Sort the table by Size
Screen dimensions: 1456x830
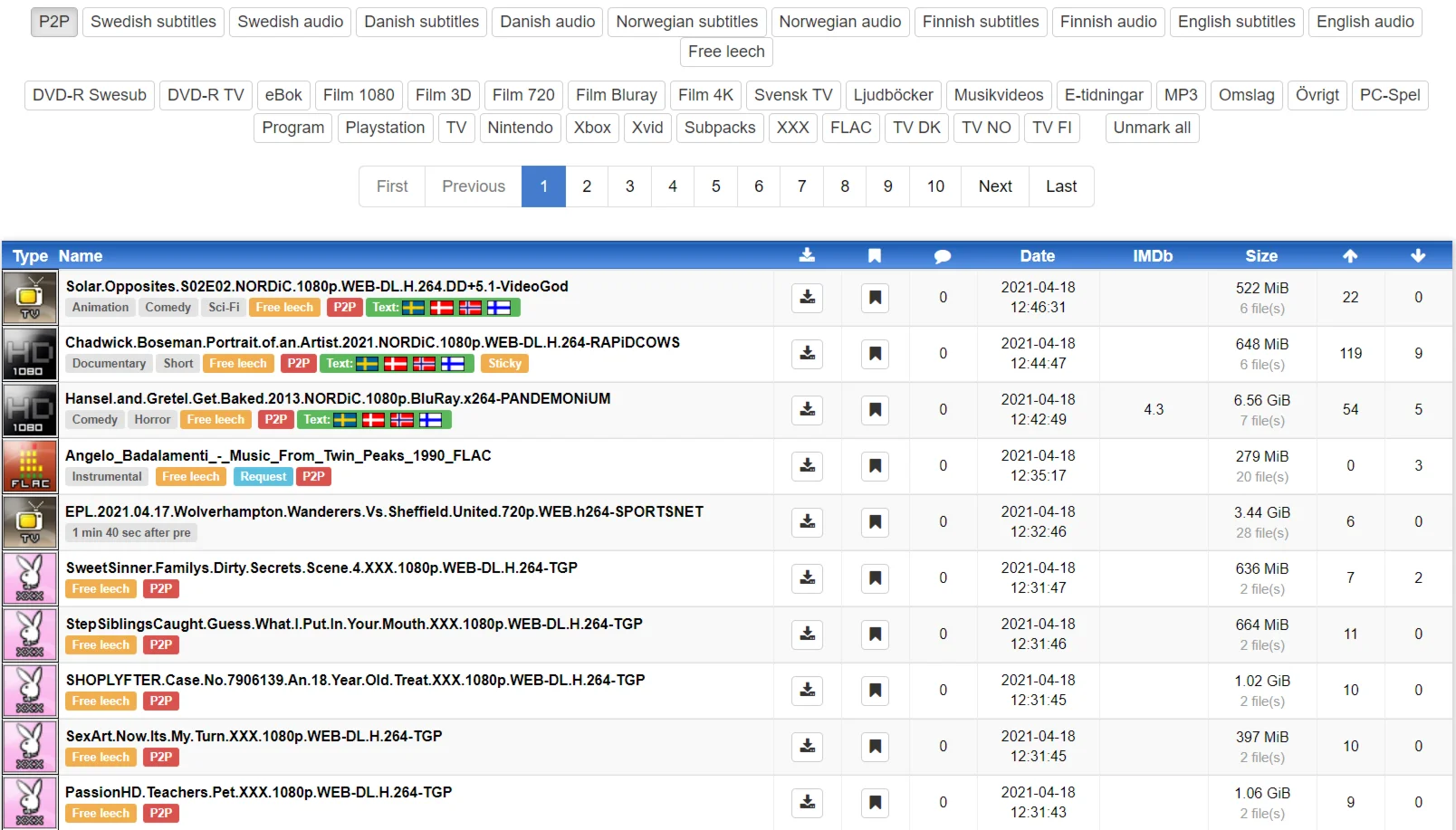pos(1261,256)
